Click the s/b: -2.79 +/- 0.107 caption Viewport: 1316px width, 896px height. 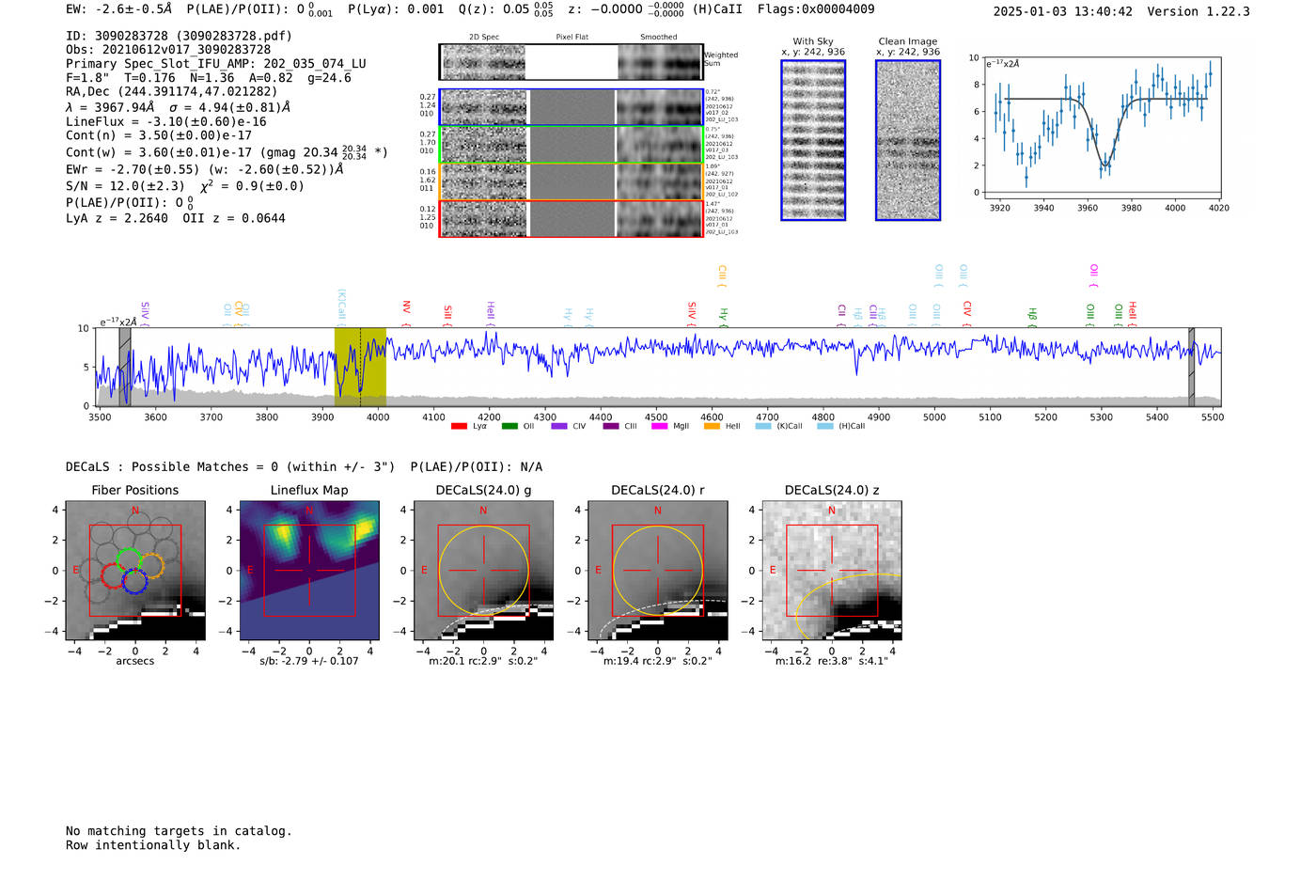click(x=309, y=661)
